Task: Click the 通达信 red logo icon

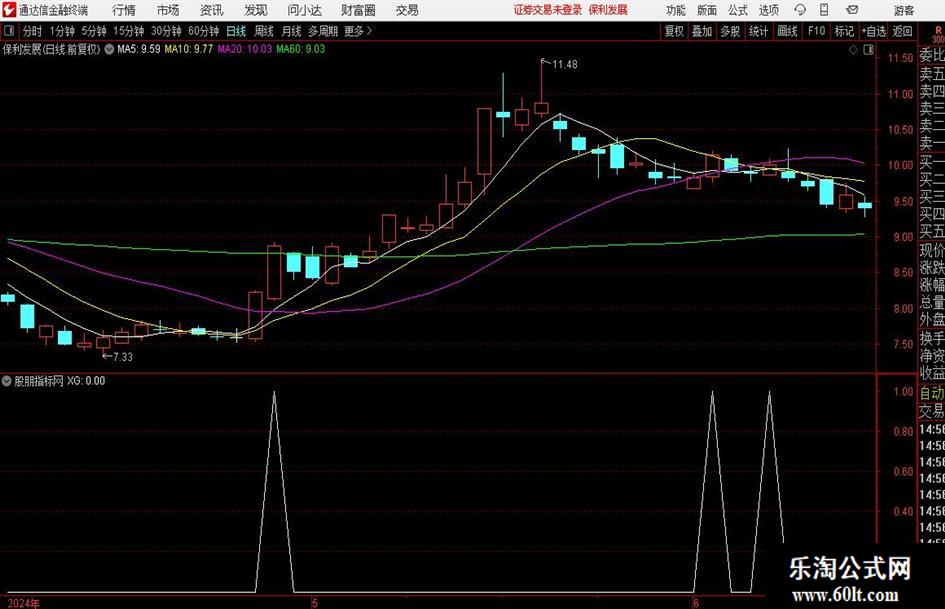Action: pyautogui.click(x=9, y=10)
